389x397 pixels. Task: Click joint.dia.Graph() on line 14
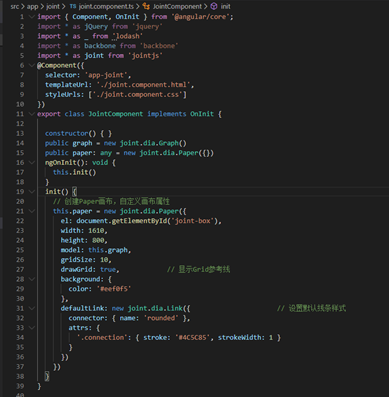(153, 143)
